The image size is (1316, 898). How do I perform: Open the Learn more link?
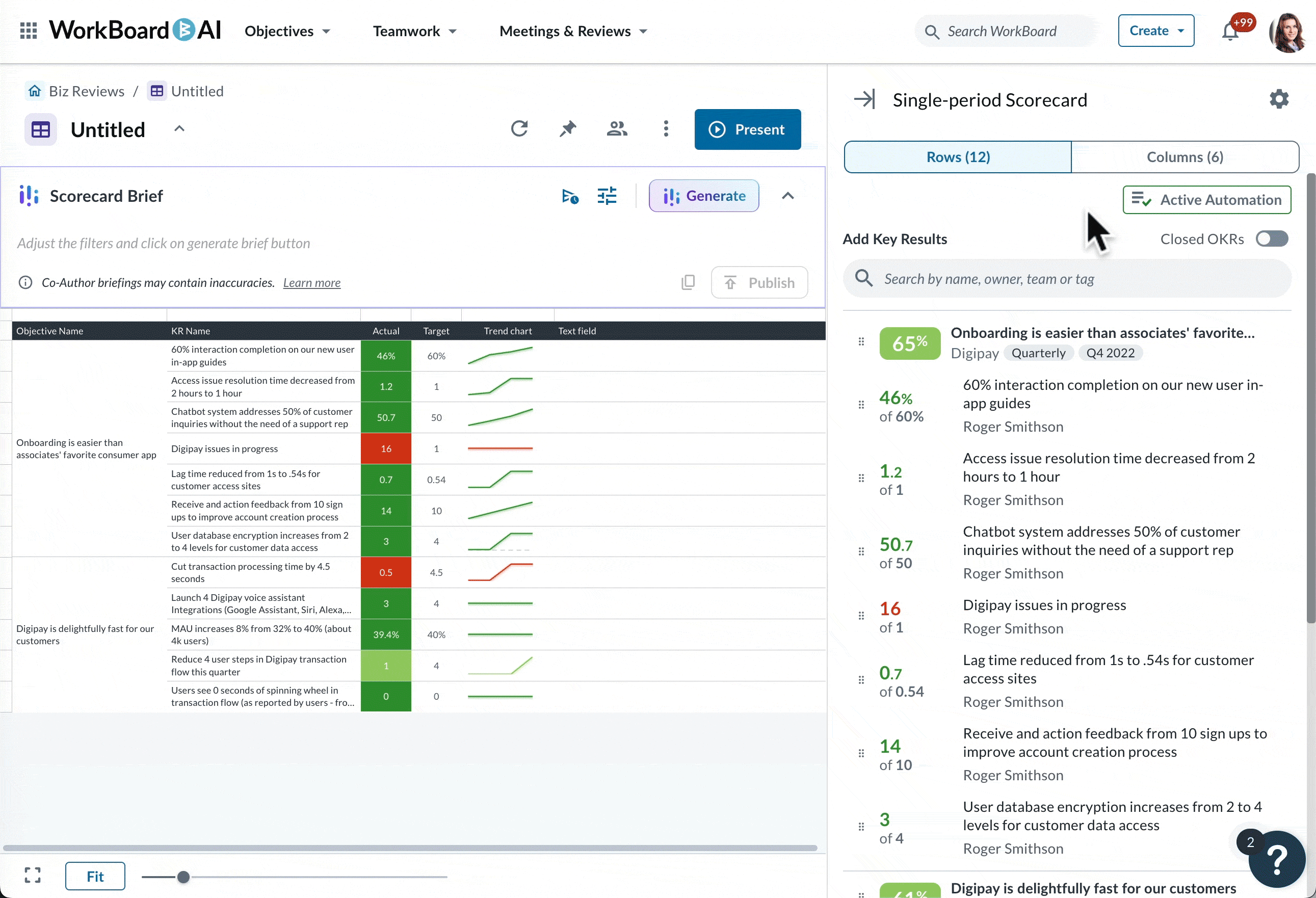(x=311, y=282)
